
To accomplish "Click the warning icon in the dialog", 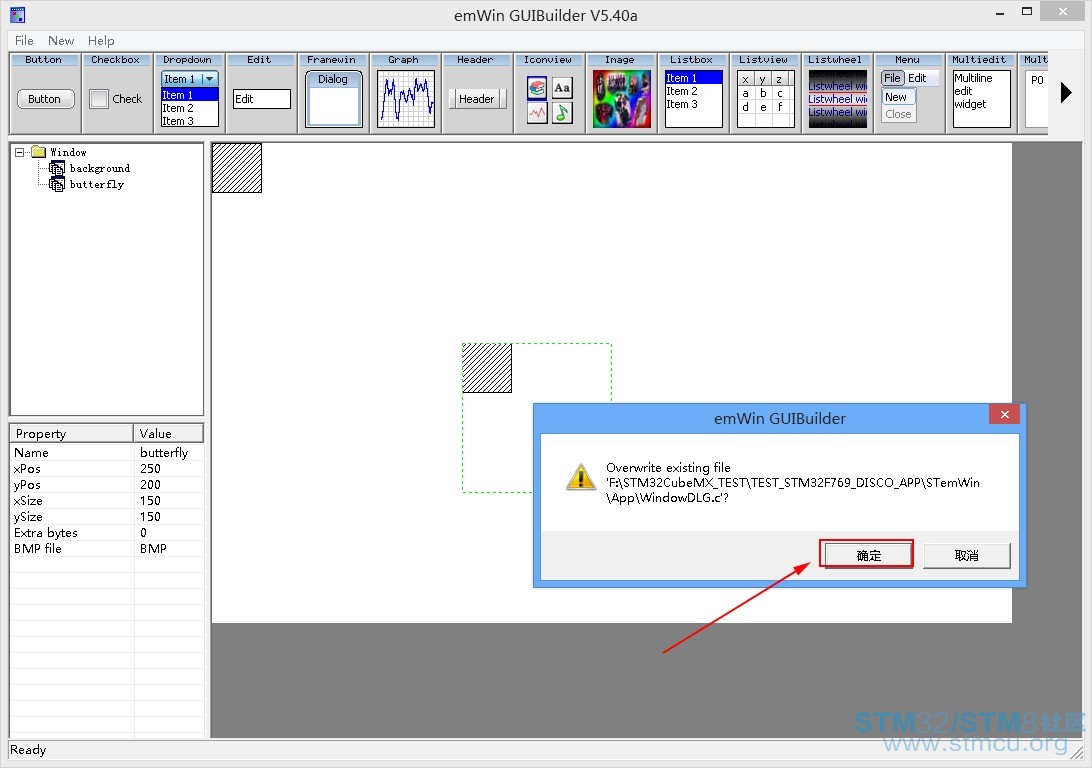I will tap(580, 478).
